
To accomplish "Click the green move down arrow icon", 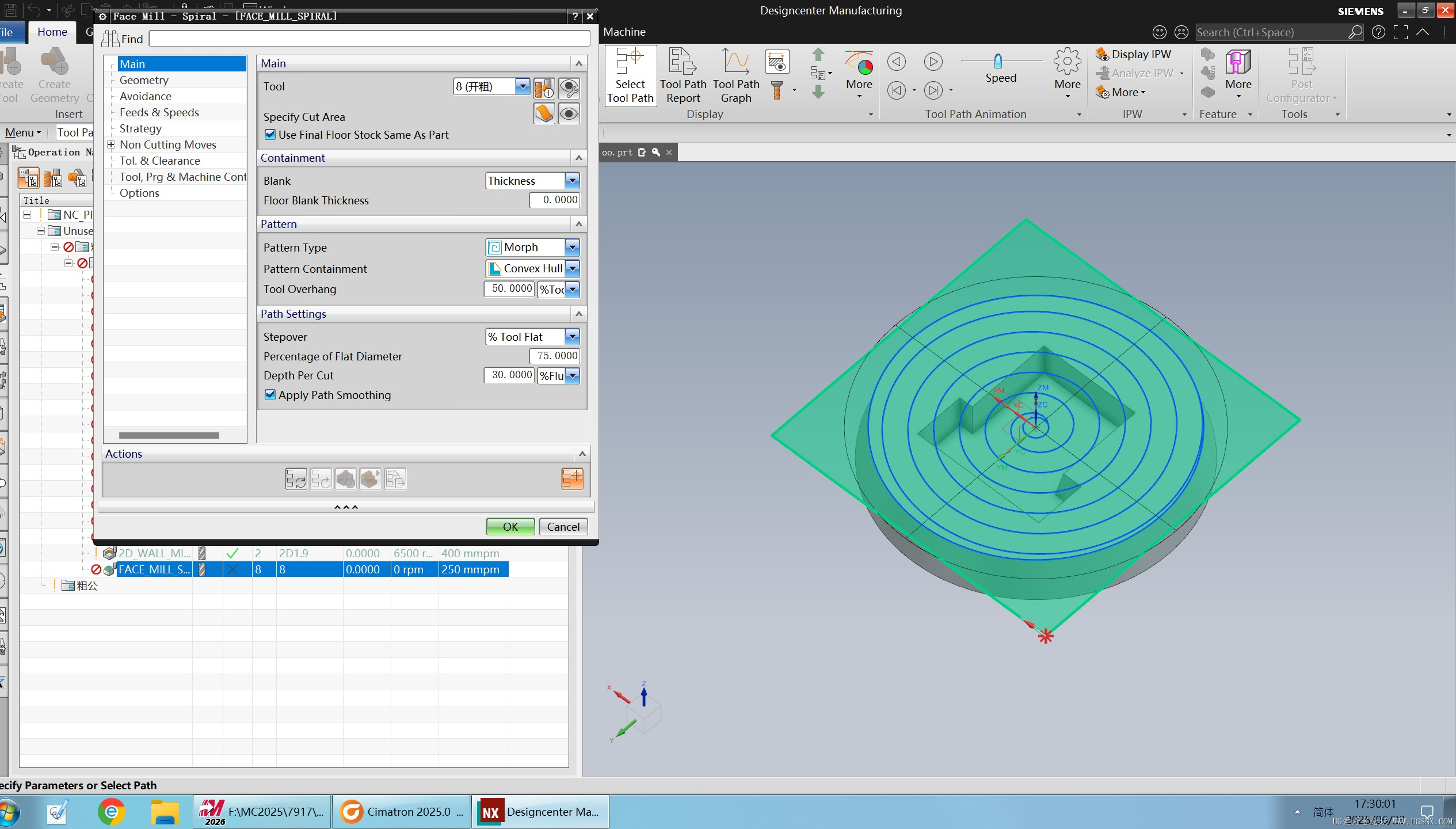I will [818, 92].
